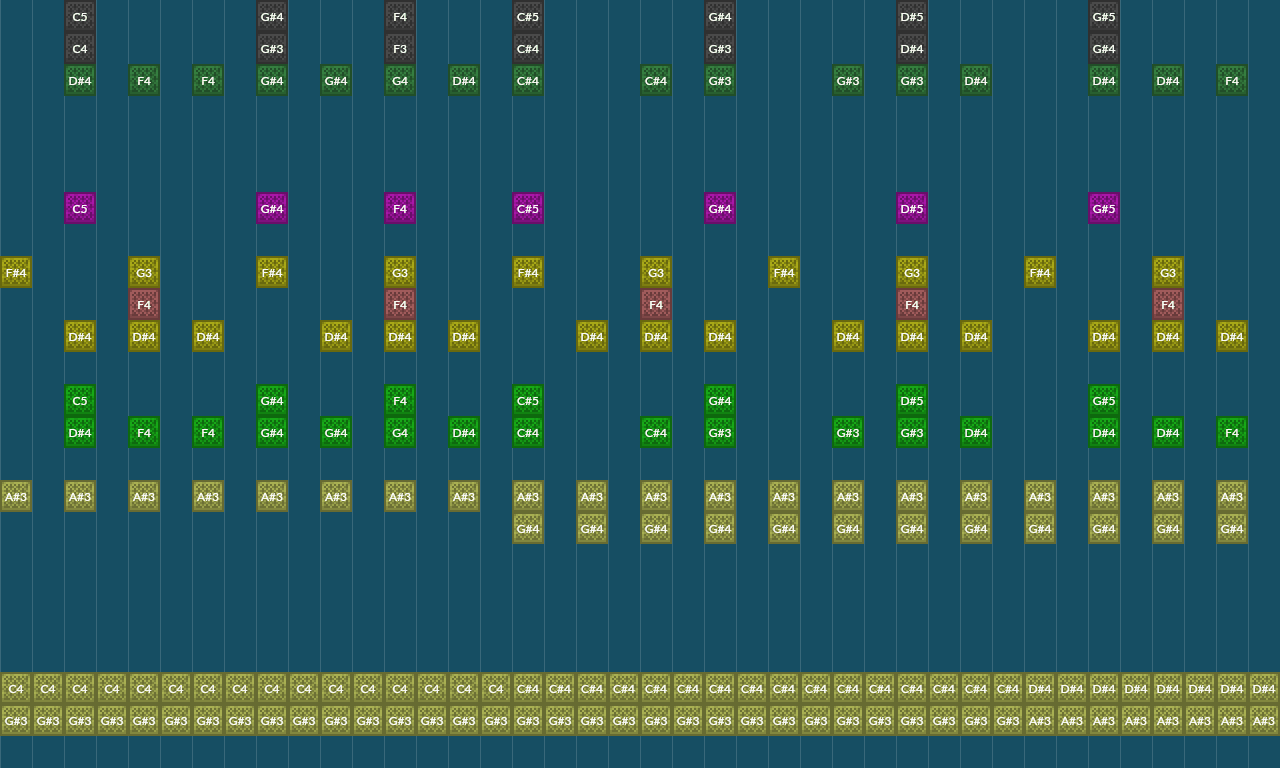Screen dimensions: 1280x768
Task: Select the dark gray F4 note
Action: click(x=400, y=17)
